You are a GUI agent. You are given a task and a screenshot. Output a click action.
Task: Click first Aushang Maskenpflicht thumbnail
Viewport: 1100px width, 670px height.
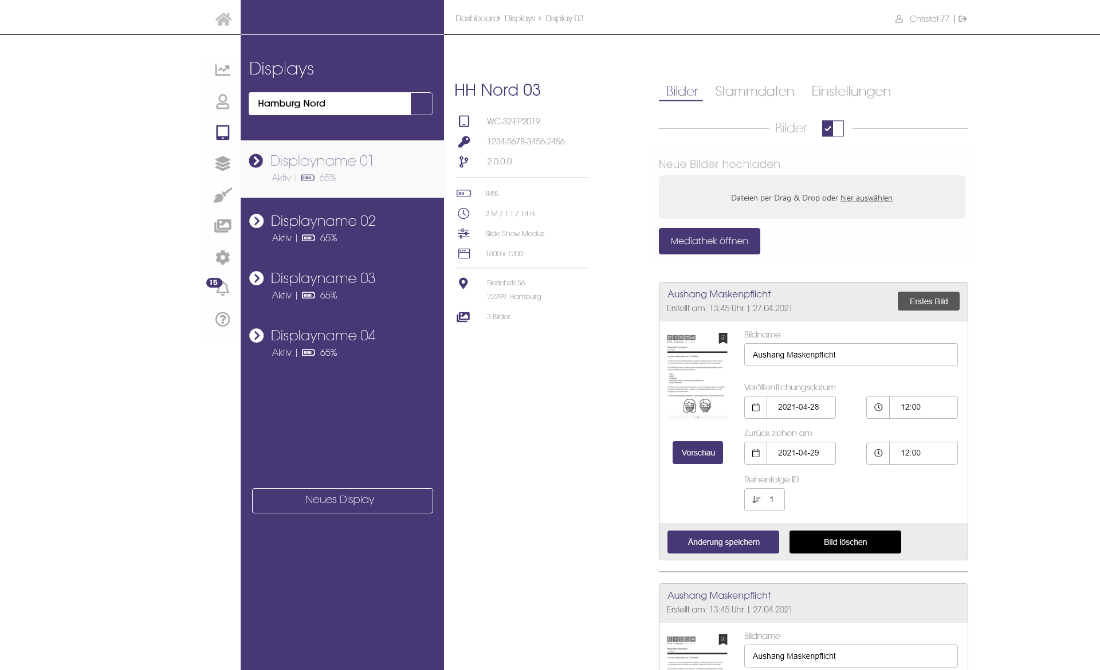tap(697, 375)
